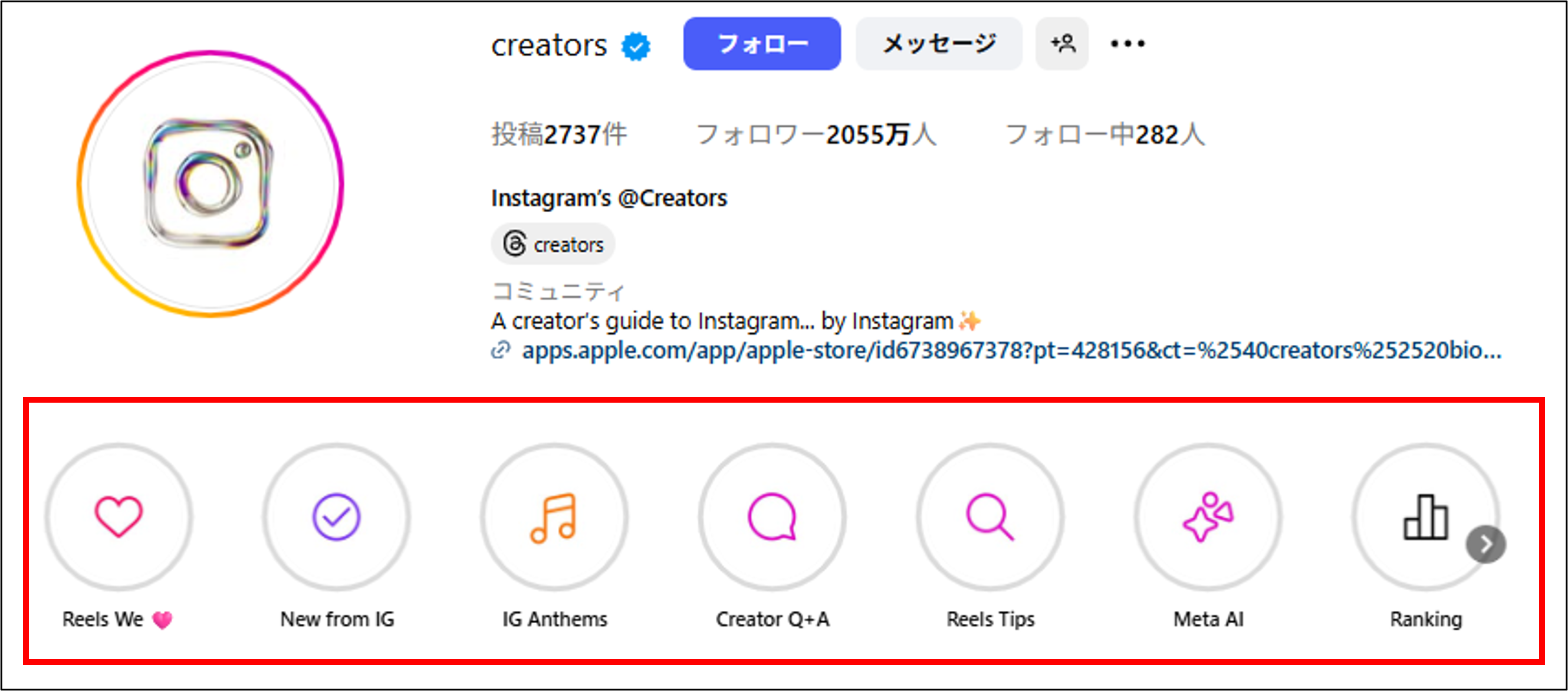
Task: Click the Instagram's @Creators name text
Action: [x=609, y=198]
